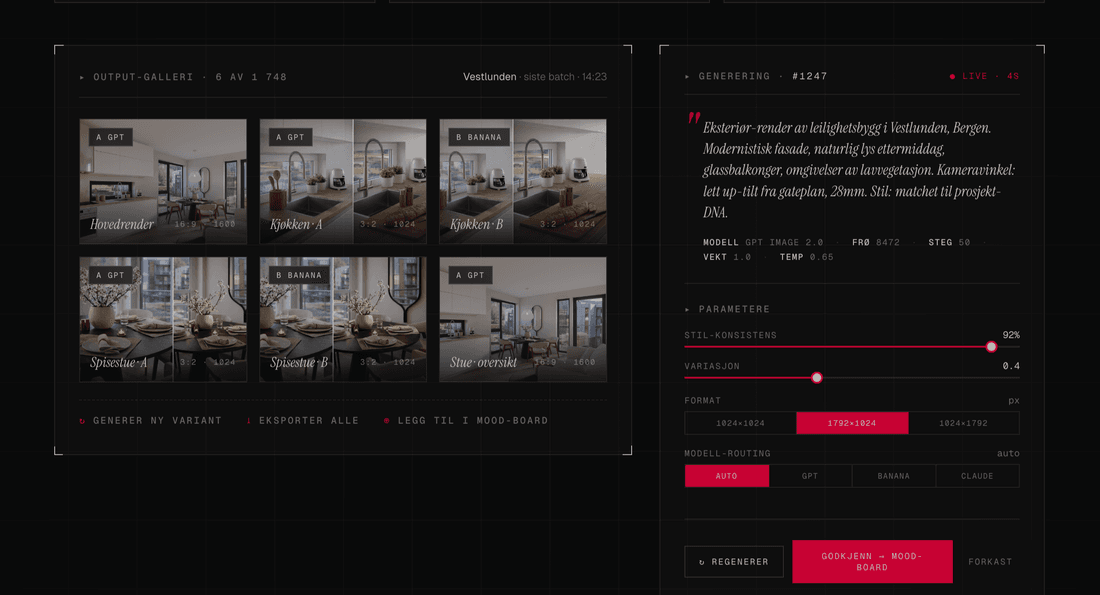This screenshot has width=1100, height=595.
Task: Collapse the Generering section triangle
Action: pos(688,76)
